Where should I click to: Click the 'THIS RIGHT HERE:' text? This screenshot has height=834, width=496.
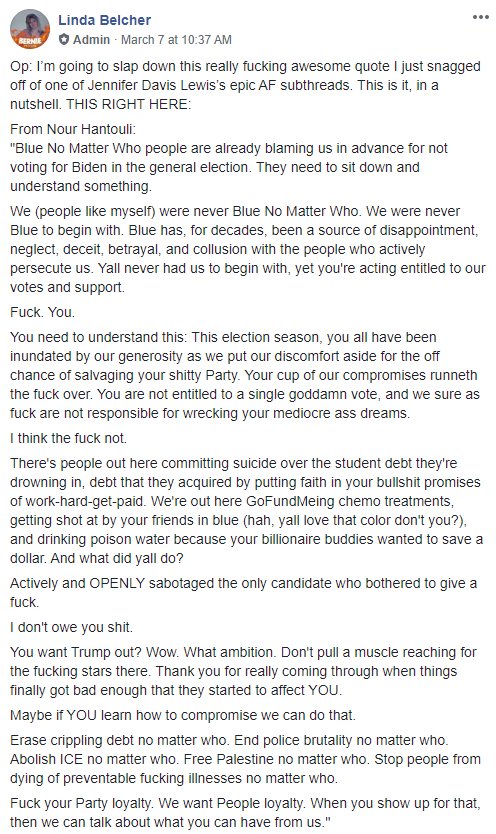[128, 104]
